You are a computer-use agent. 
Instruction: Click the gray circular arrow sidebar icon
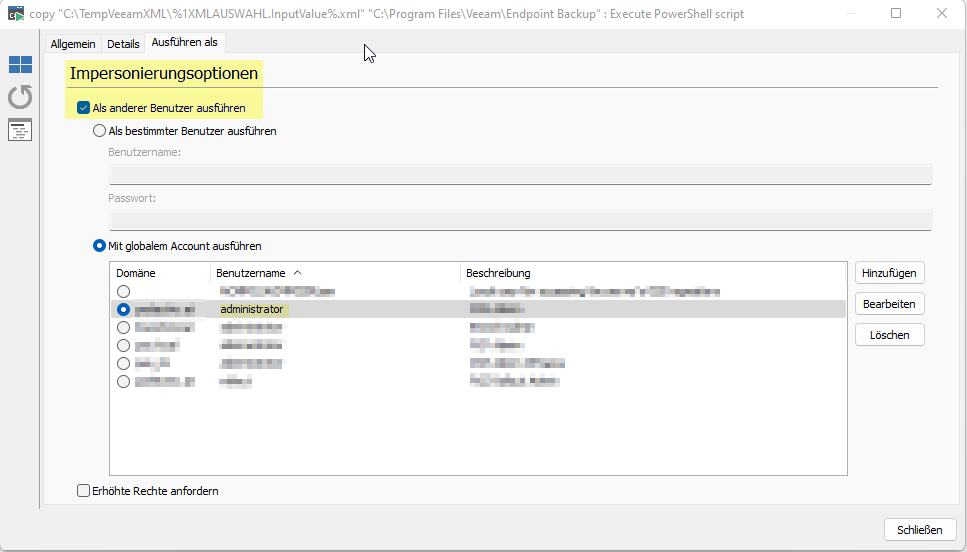[x=20, y=97]
